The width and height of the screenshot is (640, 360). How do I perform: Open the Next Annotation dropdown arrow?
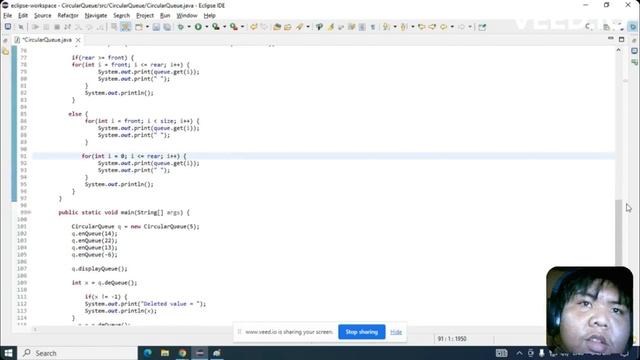[395, 27]
